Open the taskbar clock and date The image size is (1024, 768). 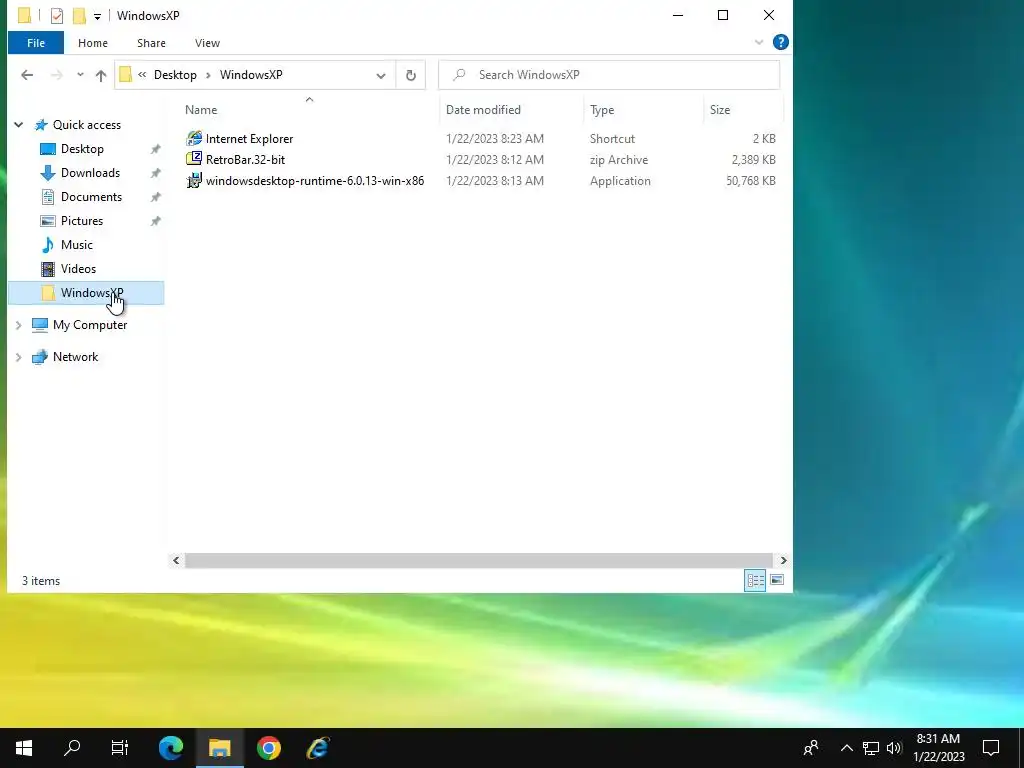(x=938, y=748)
